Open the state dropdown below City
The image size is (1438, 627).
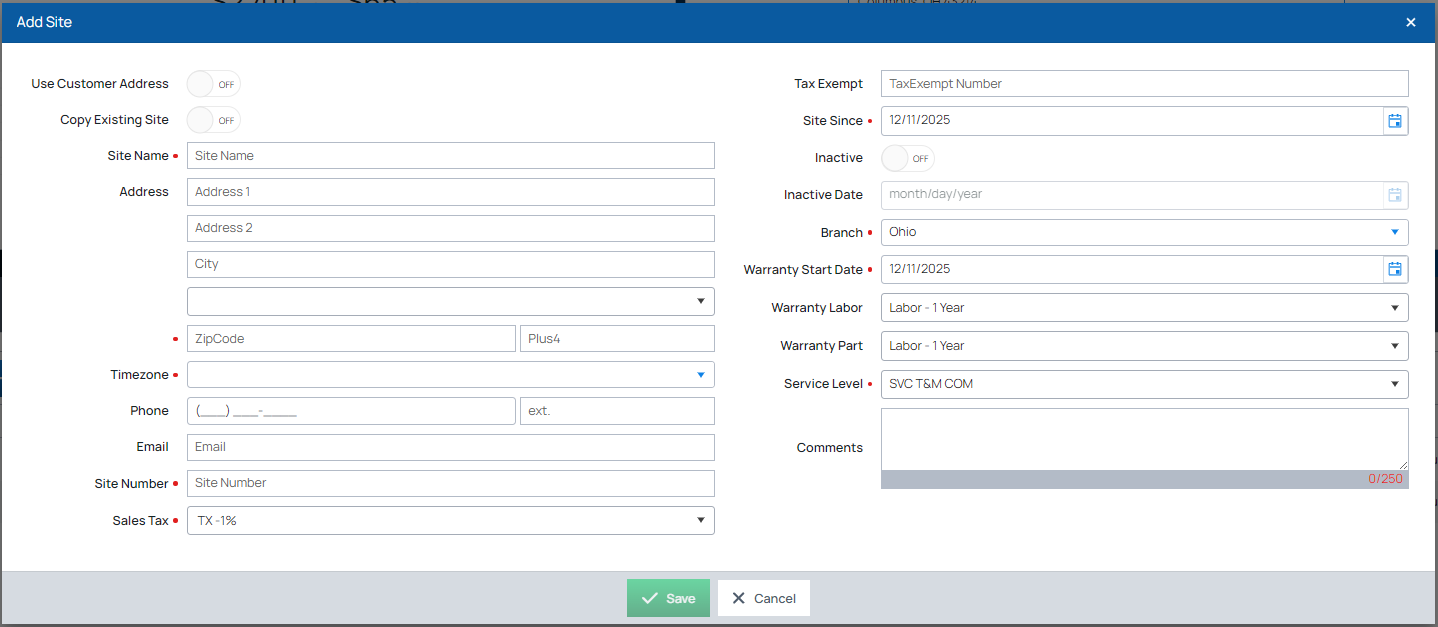click(451, 301)
